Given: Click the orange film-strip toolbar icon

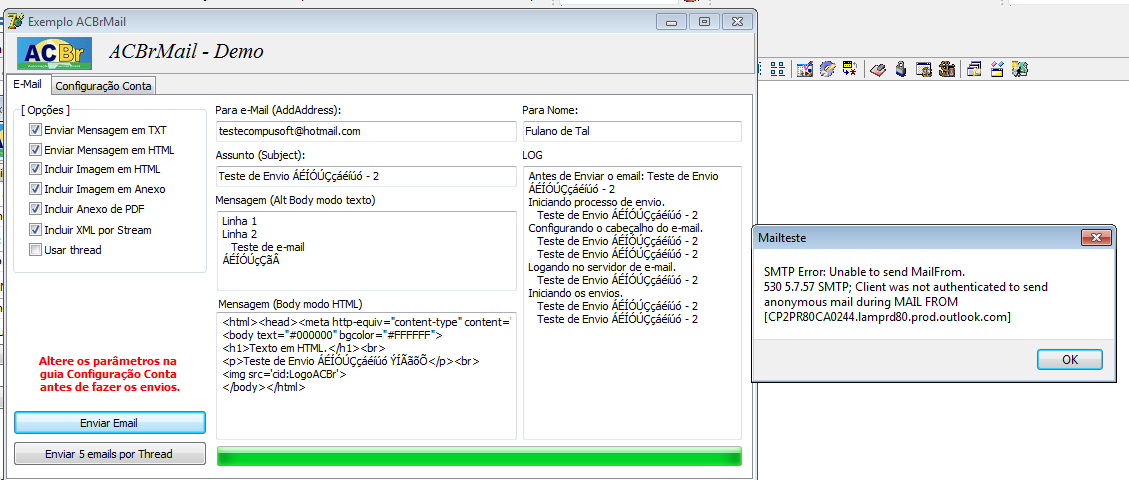Looking at the screenshot, I should pyautogui.click(x=947, y=69).
